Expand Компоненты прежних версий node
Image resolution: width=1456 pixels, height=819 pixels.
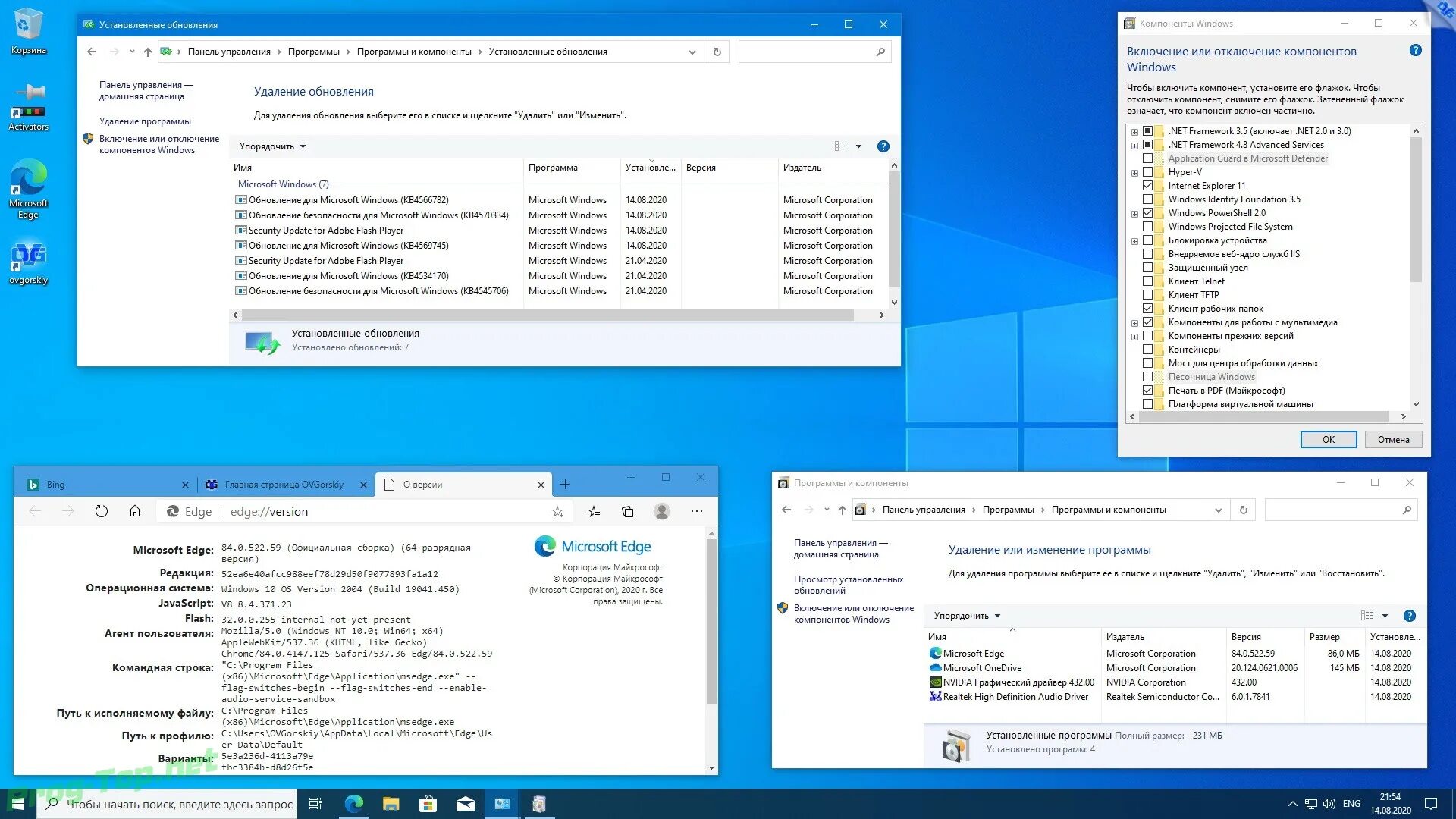(1134, 337)
